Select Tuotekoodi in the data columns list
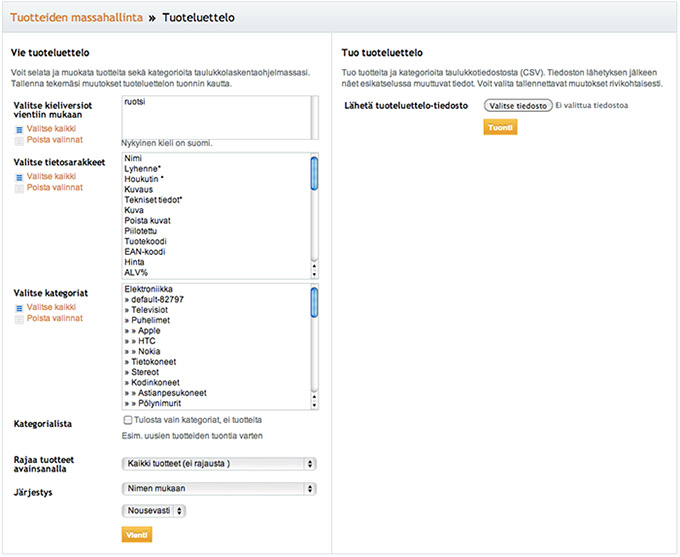680x557 pixels. pos(145,241)
